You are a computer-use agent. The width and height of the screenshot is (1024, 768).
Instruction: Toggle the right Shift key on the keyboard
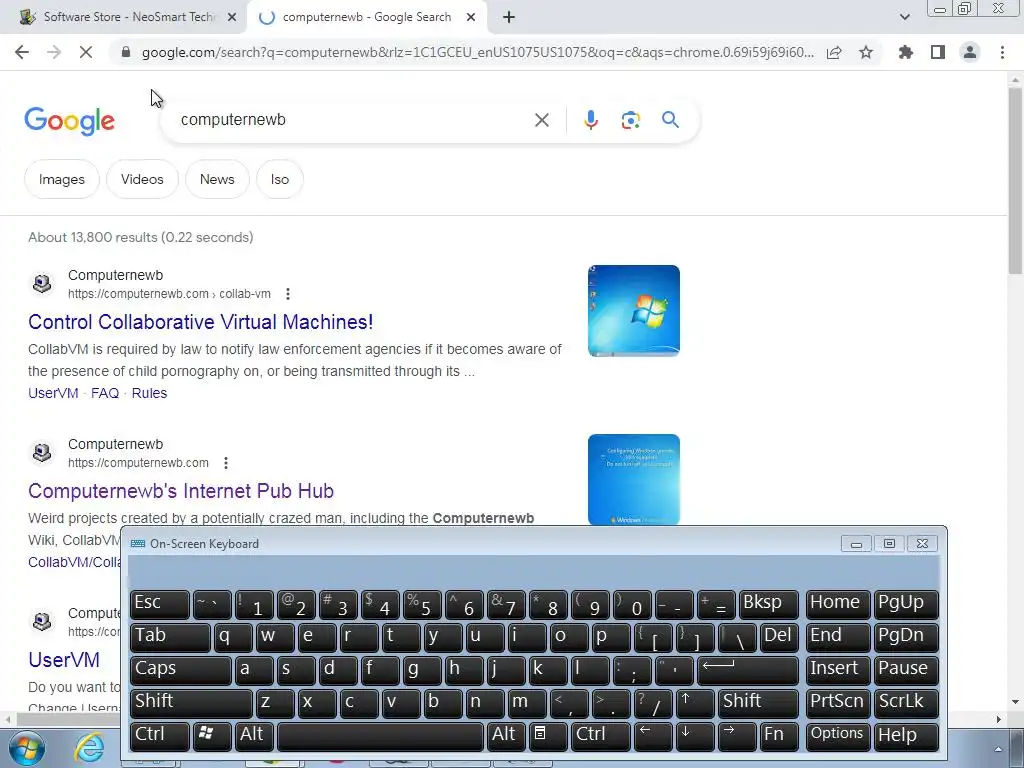pyautogui.click(x=758, y=703)
